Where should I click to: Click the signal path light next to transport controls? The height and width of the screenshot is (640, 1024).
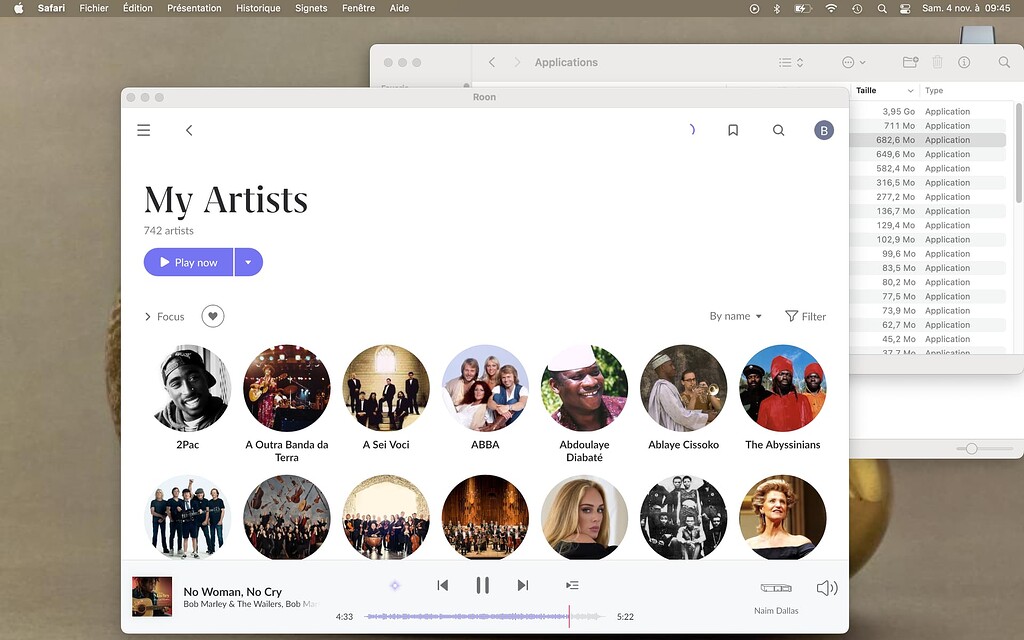coord(394,585)
